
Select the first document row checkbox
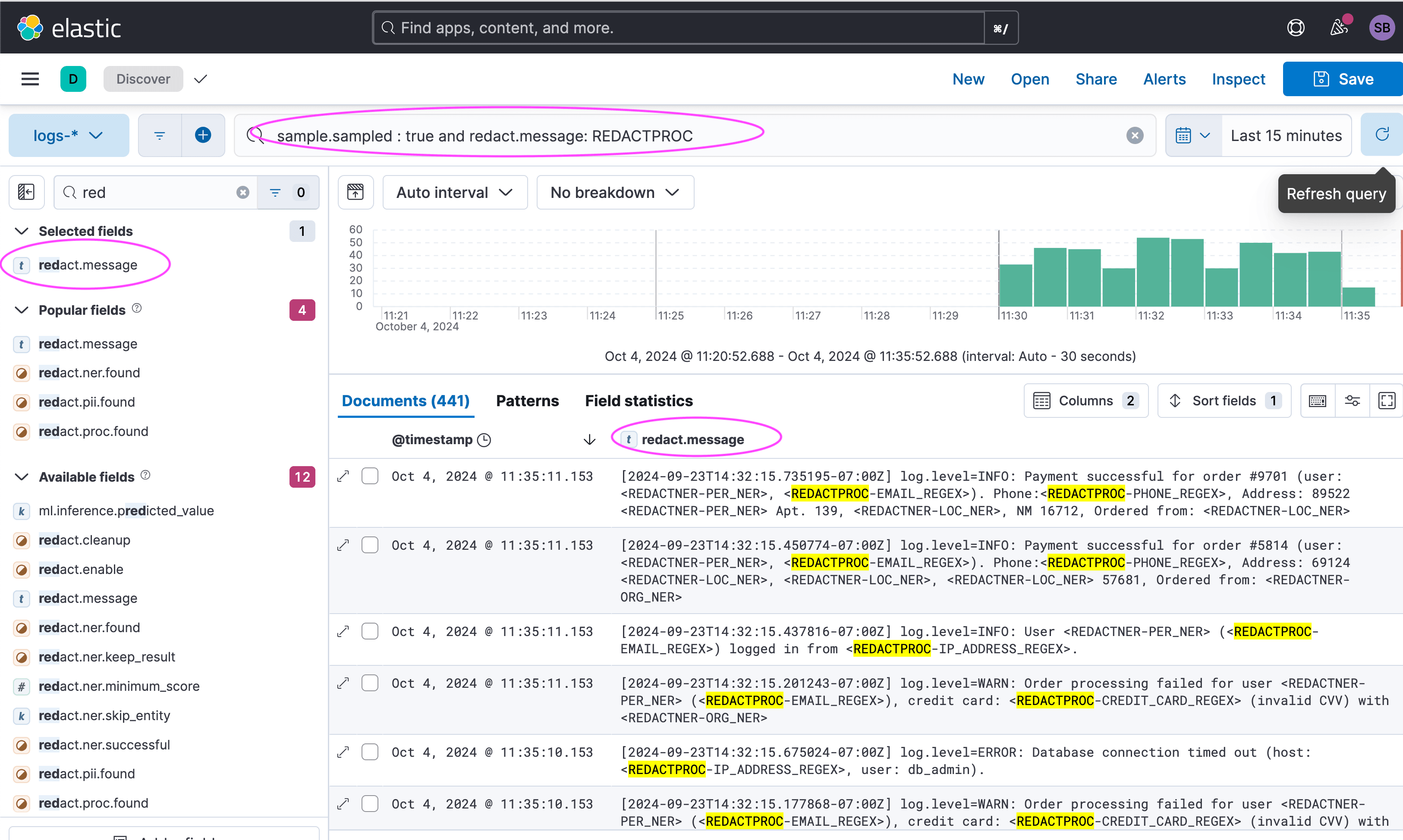pos(370,476)
